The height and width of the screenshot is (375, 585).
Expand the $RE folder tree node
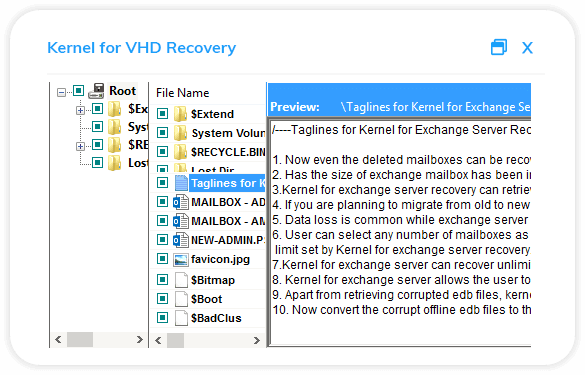coord(80,146)
